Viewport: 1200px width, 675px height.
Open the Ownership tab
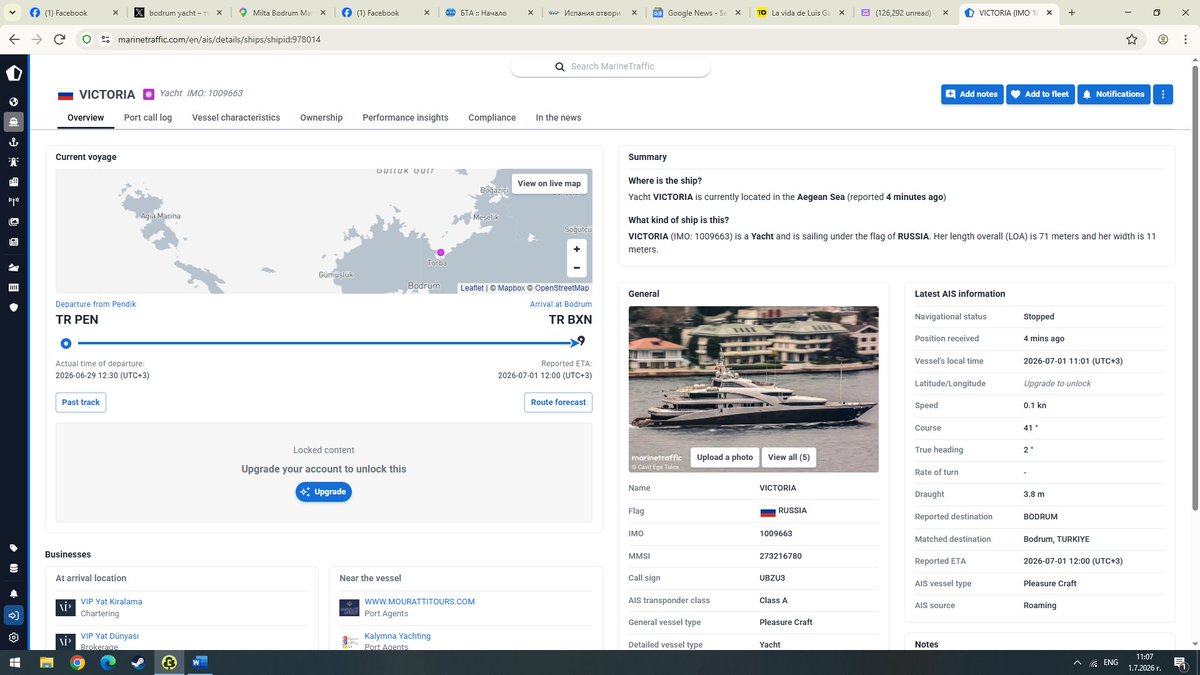pyautogui.click(x=321, y=117)
